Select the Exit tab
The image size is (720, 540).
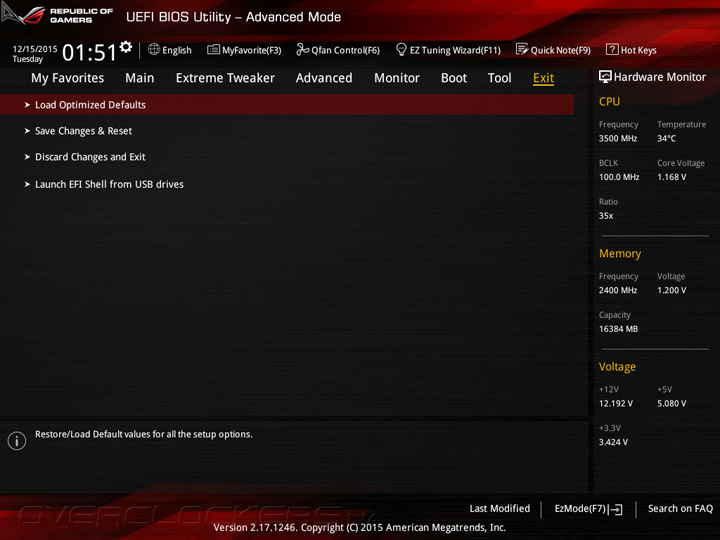(544, 78)
